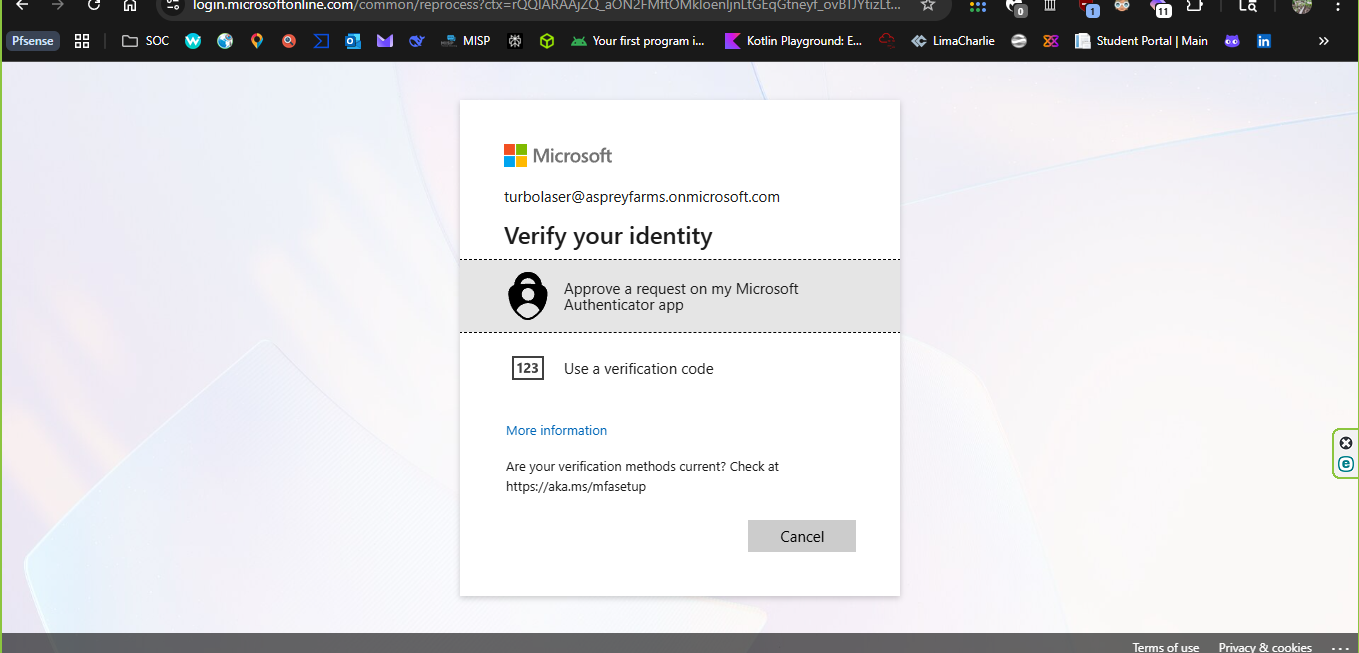The image size is (1359, 653).
Task: Open the browser home page icon
Action: [130, 5]
